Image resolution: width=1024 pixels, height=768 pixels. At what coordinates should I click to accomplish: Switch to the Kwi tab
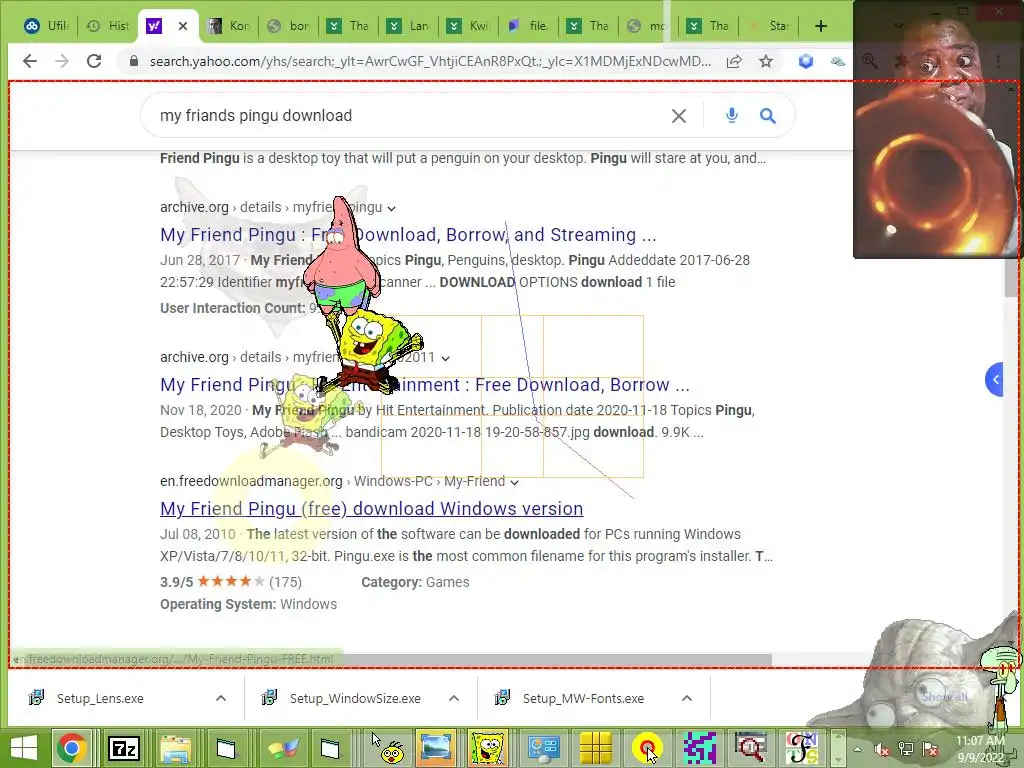pos(468,26)
